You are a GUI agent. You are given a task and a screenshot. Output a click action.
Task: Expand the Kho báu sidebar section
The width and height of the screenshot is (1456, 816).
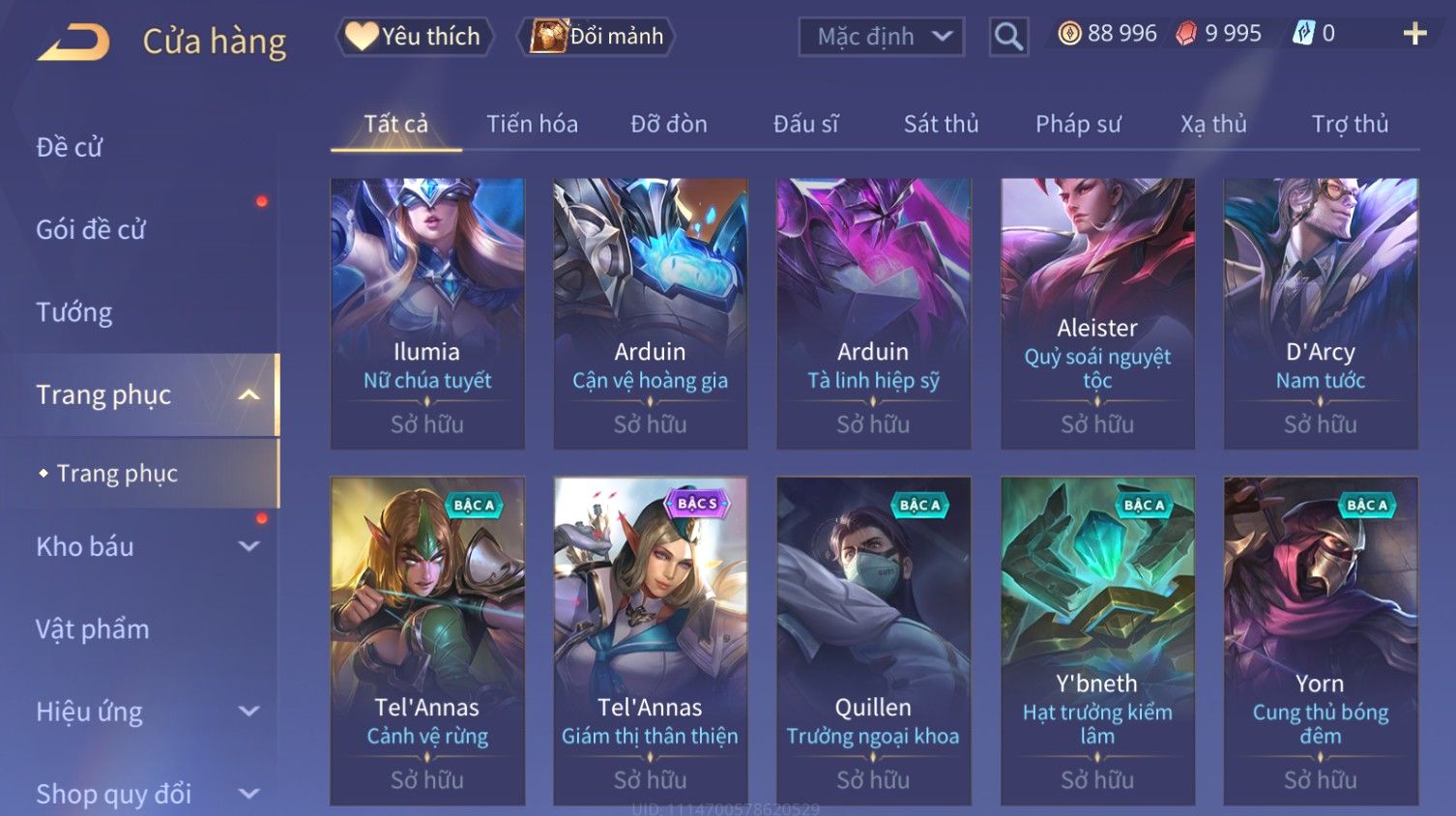[248, 546]
